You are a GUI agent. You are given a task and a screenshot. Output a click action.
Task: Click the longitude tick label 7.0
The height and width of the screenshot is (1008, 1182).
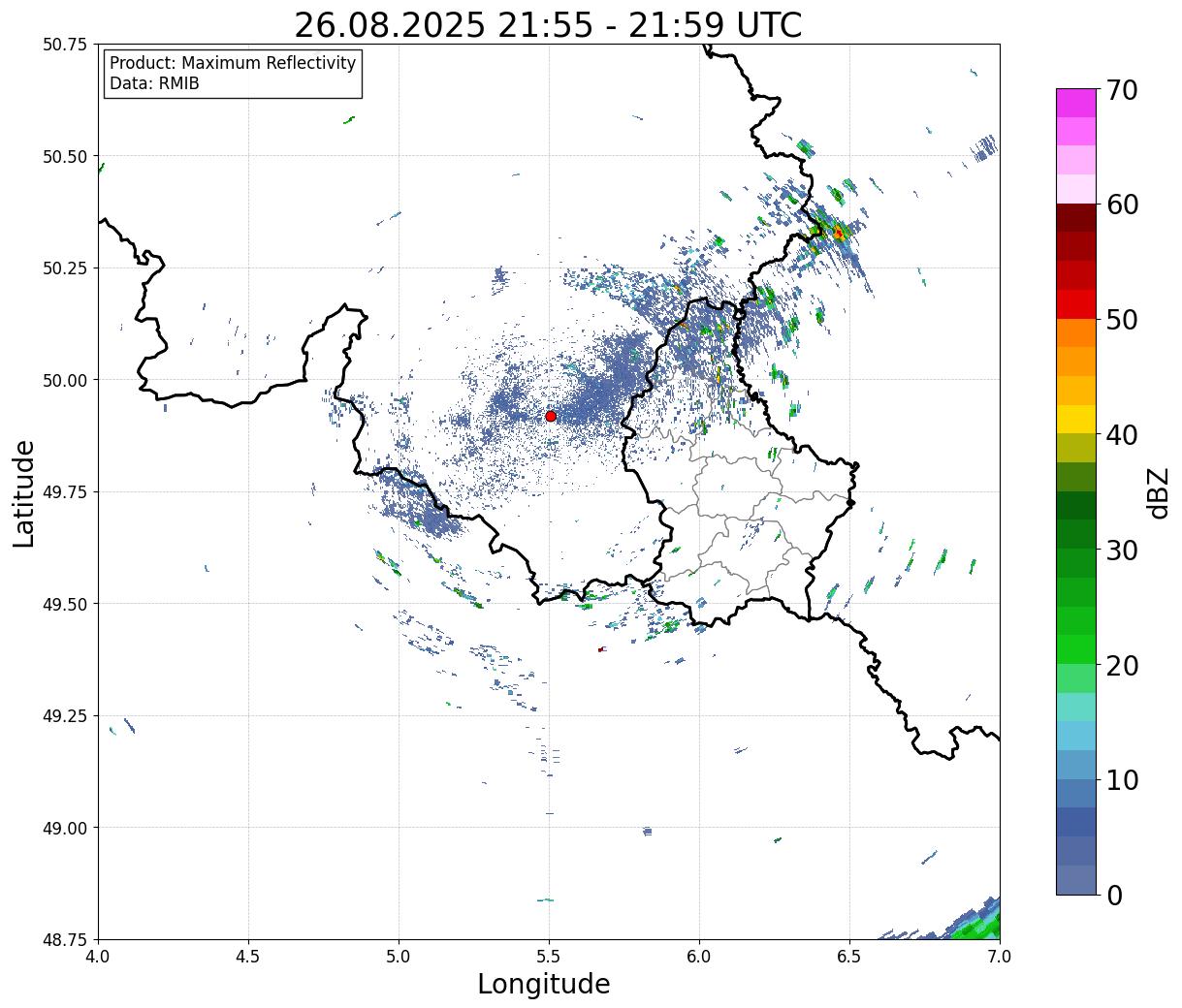click(x=1000, y=957)
